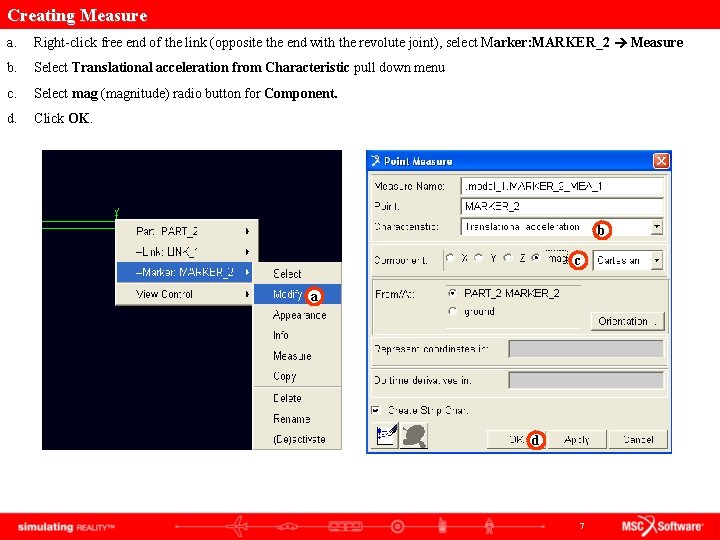The height and width of the screenshot is (540, 720).
Task: Choose the ground From/At radio option
Action: click(453, 311)
